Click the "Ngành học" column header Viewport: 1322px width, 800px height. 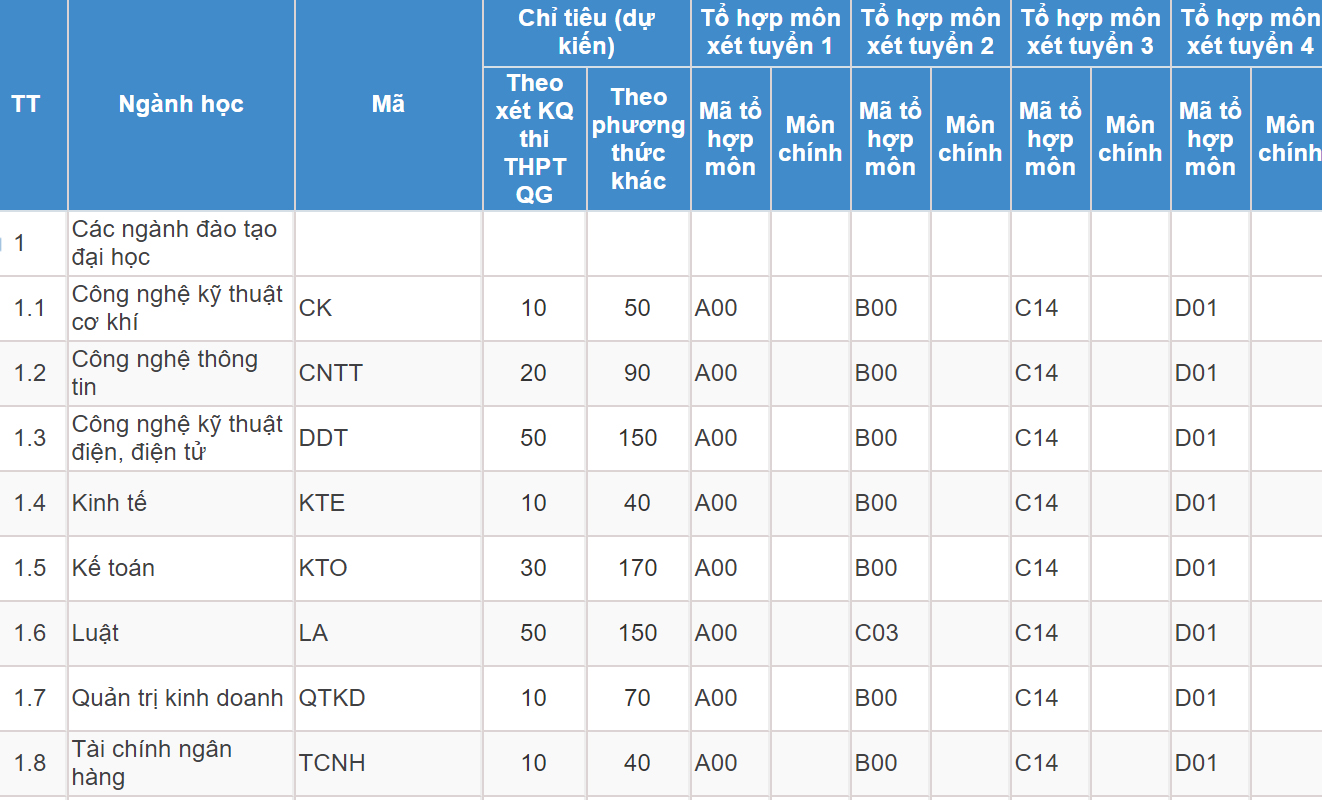pos(181,104)
